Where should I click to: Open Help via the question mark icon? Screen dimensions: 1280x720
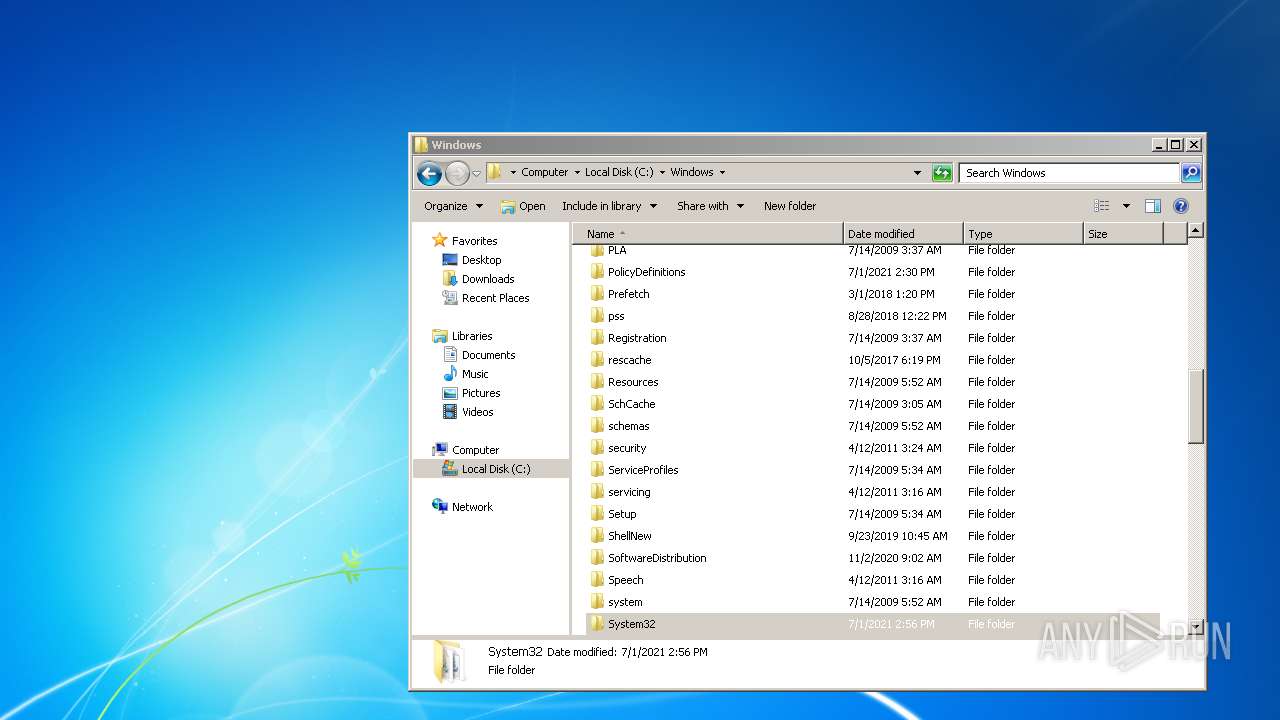coord(1181,206)
